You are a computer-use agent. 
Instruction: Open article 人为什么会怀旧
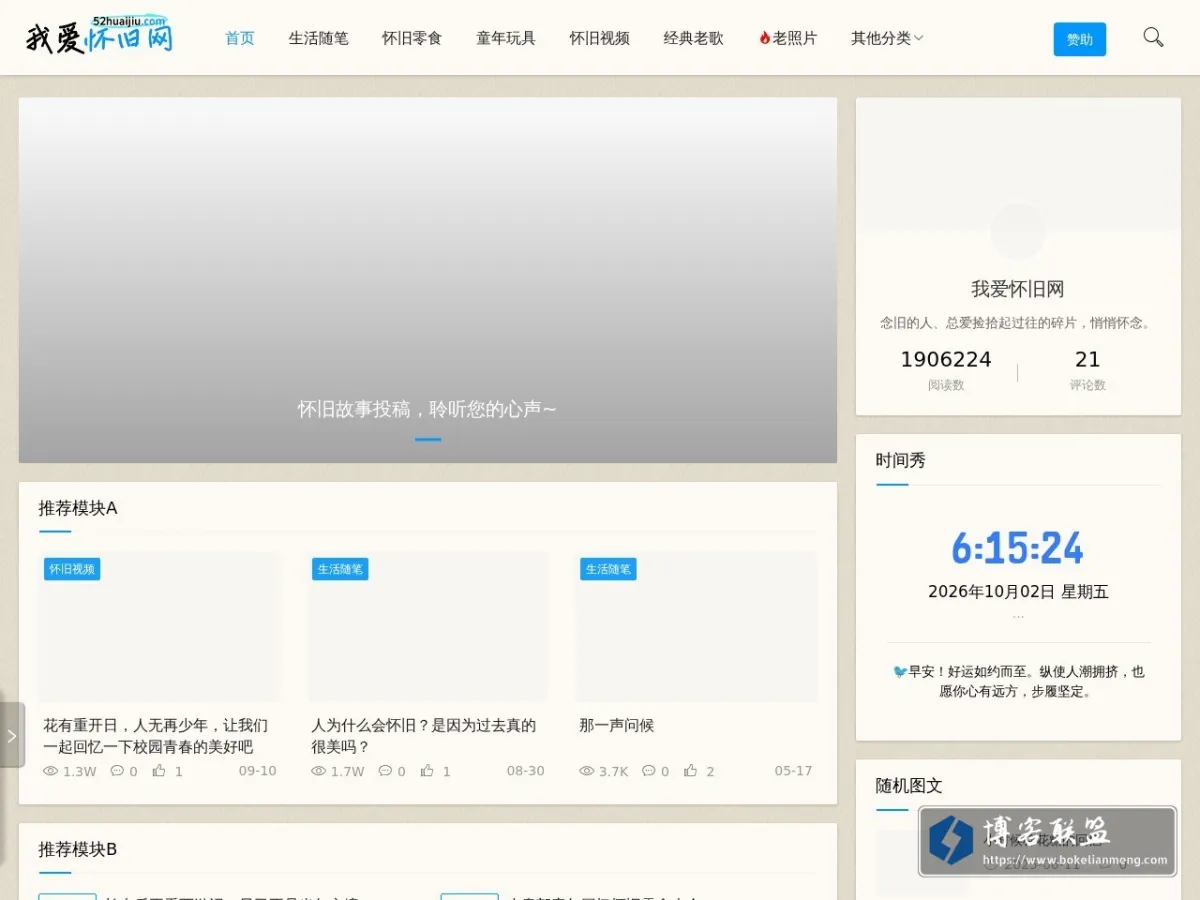click(x=423, y=736)
